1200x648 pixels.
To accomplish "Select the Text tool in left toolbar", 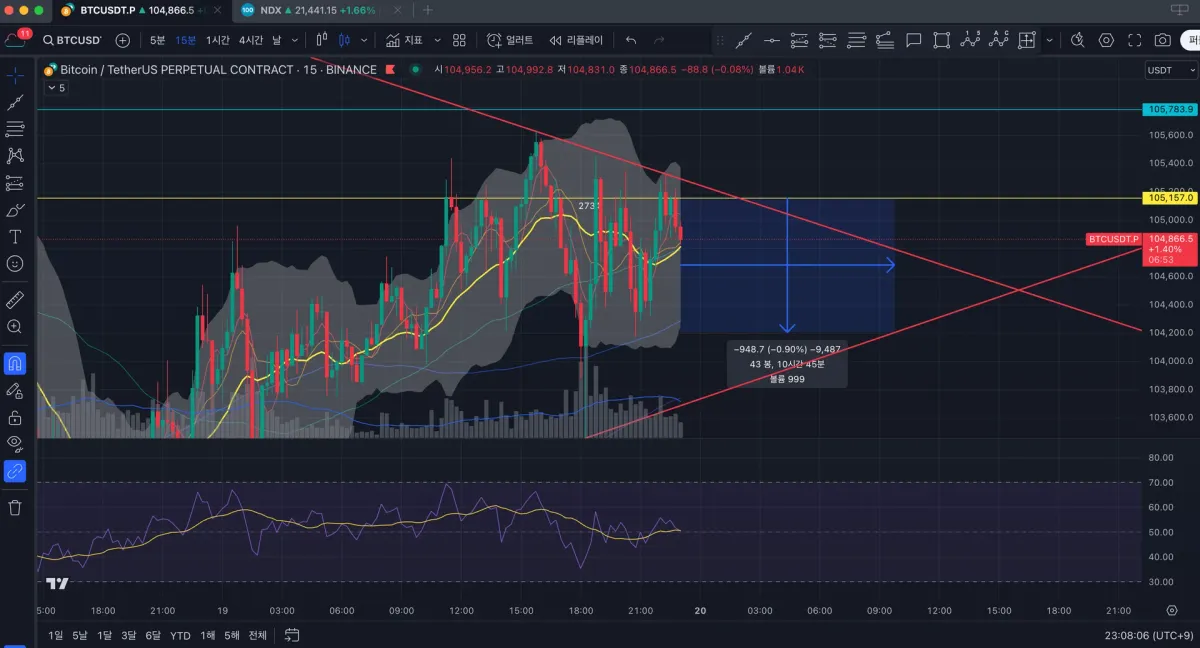I will 15,237.
